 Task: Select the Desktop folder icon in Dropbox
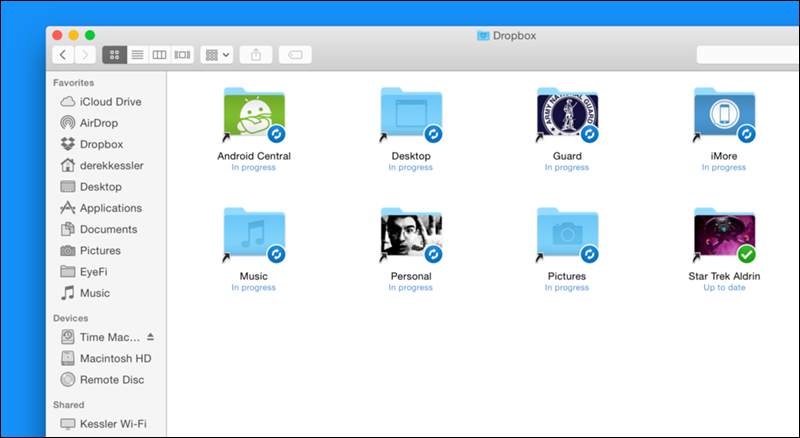click(411, 114)
